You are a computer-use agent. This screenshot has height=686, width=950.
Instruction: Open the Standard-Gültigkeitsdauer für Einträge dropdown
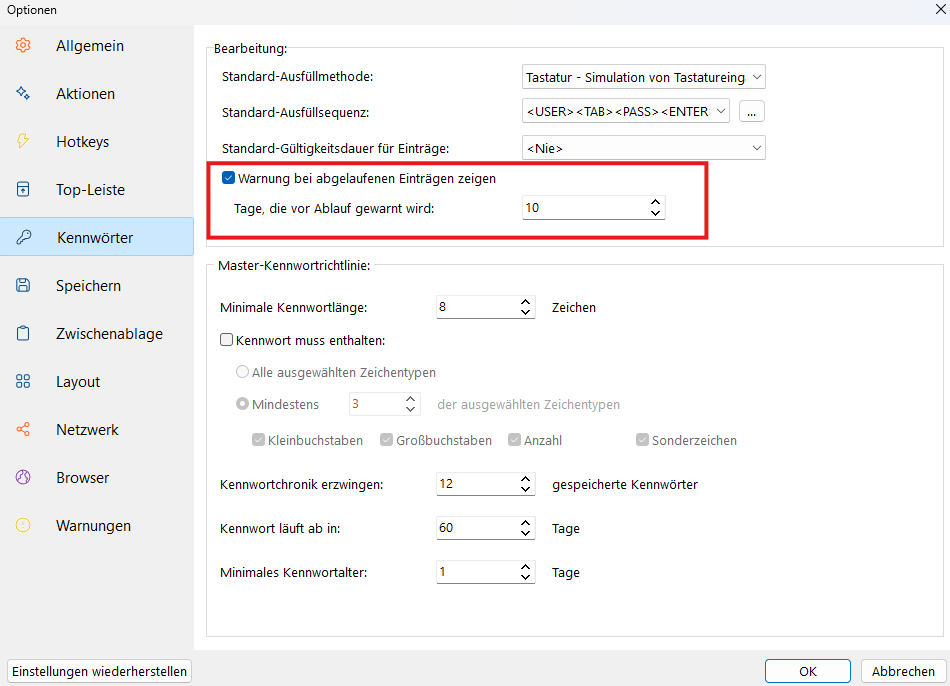coord(643,148)
